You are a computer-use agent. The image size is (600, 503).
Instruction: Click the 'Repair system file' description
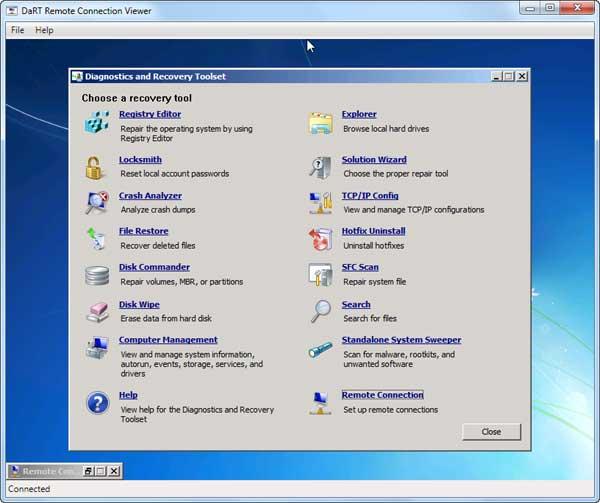375,282
